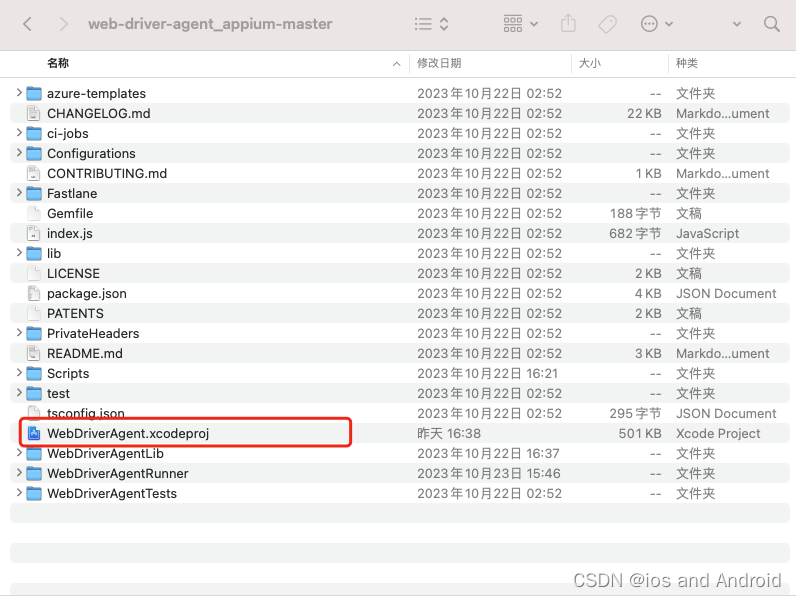
Task: Click the JavaScript kind cell
Action: [707, 234]
